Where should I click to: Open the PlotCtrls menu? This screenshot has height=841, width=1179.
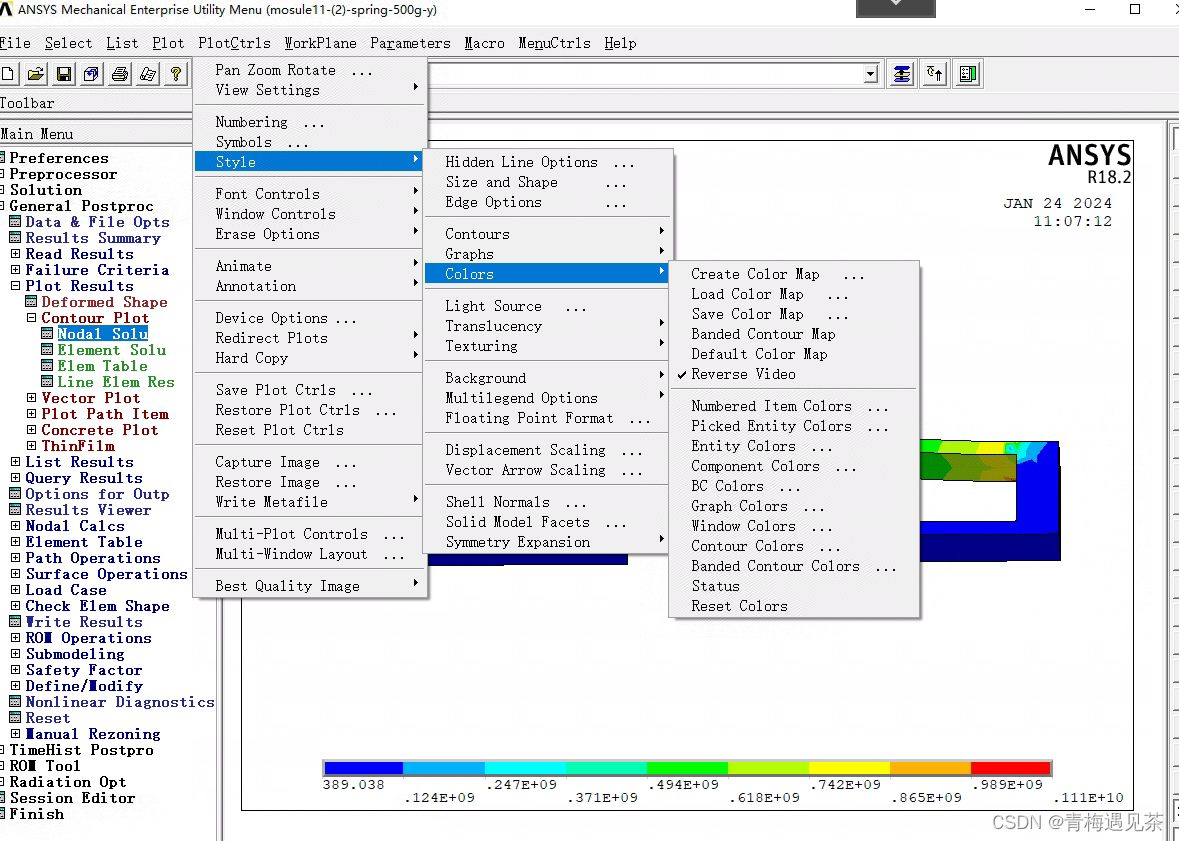[x=234, y=43]
